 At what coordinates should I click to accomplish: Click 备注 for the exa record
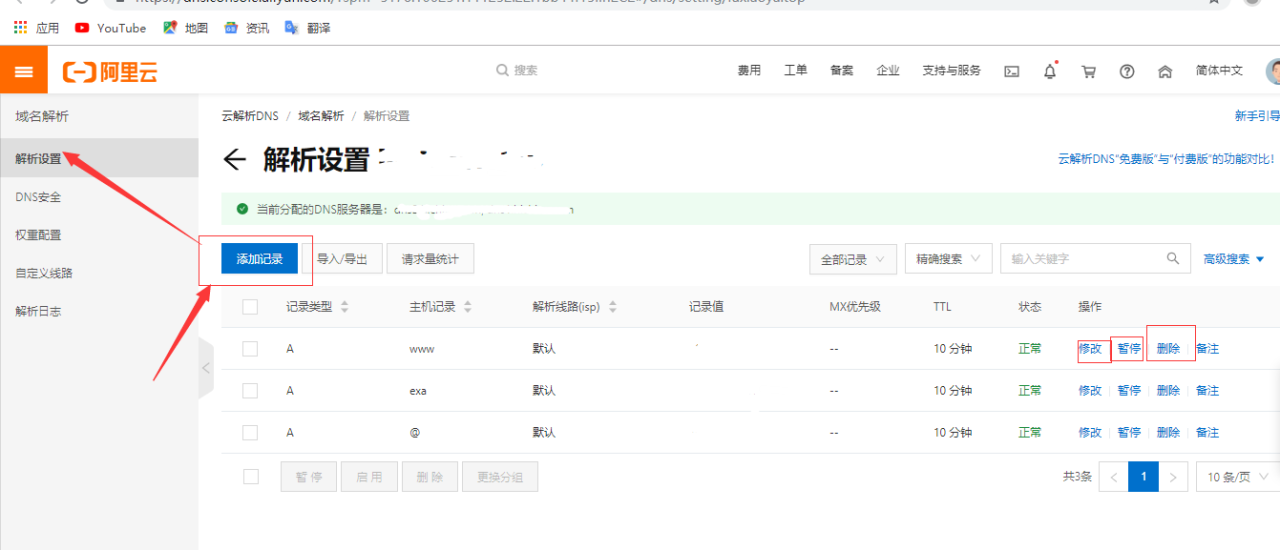click(x=1207, y=391)
